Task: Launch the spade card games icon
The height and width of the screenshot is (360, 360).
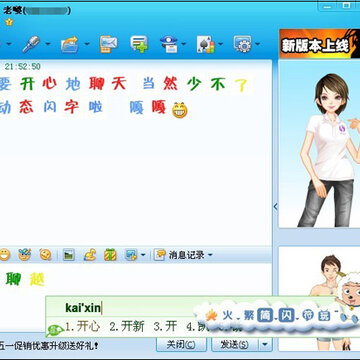Action: click(206, 44)
